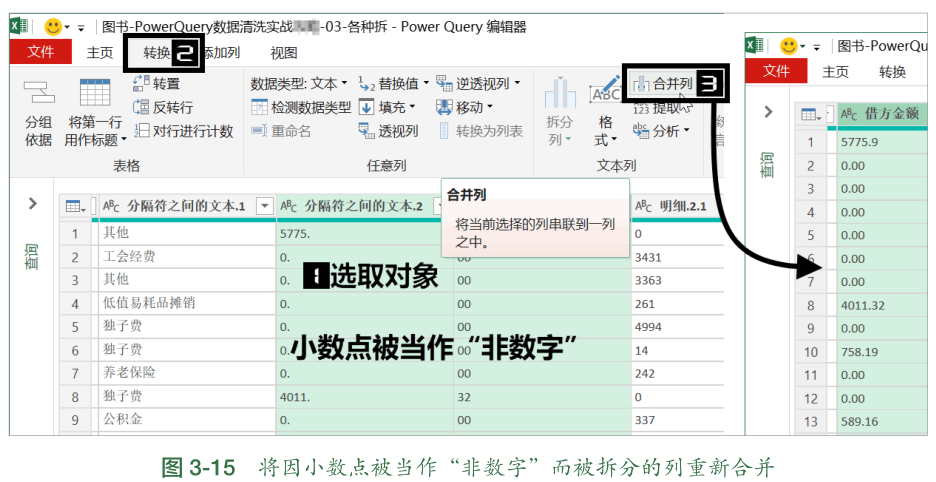Viewport: 936px width, 482px height.
Task: Expand the 查询 pane in right window
Action: (769, 112)
